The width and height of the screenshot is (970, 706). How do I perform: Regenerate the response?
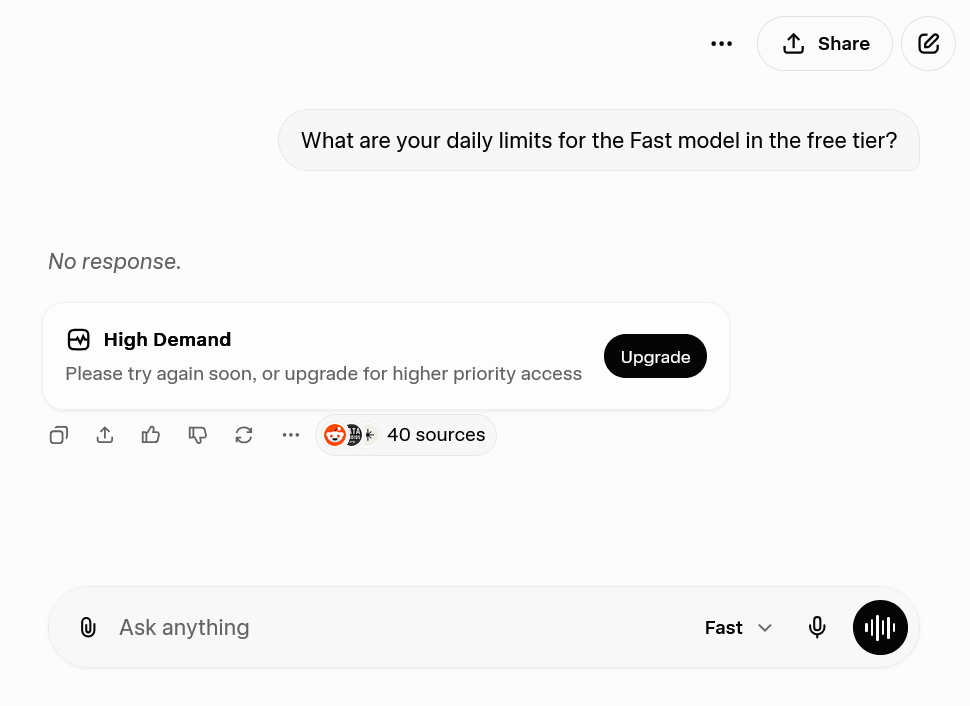(x=244, y=435)
